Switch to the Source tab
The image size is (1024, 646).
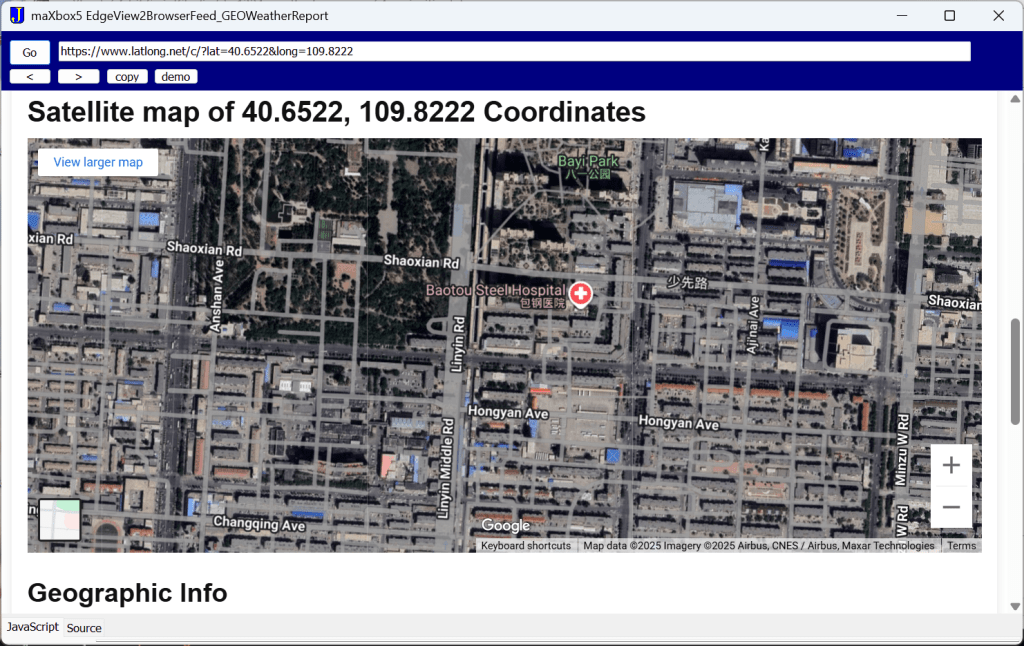84,628
